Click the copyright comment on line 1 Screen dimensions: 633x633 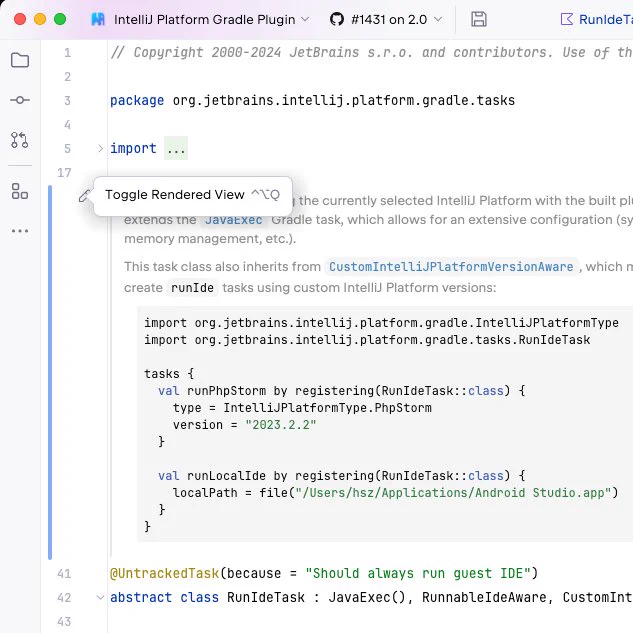(x=371, y=52)
